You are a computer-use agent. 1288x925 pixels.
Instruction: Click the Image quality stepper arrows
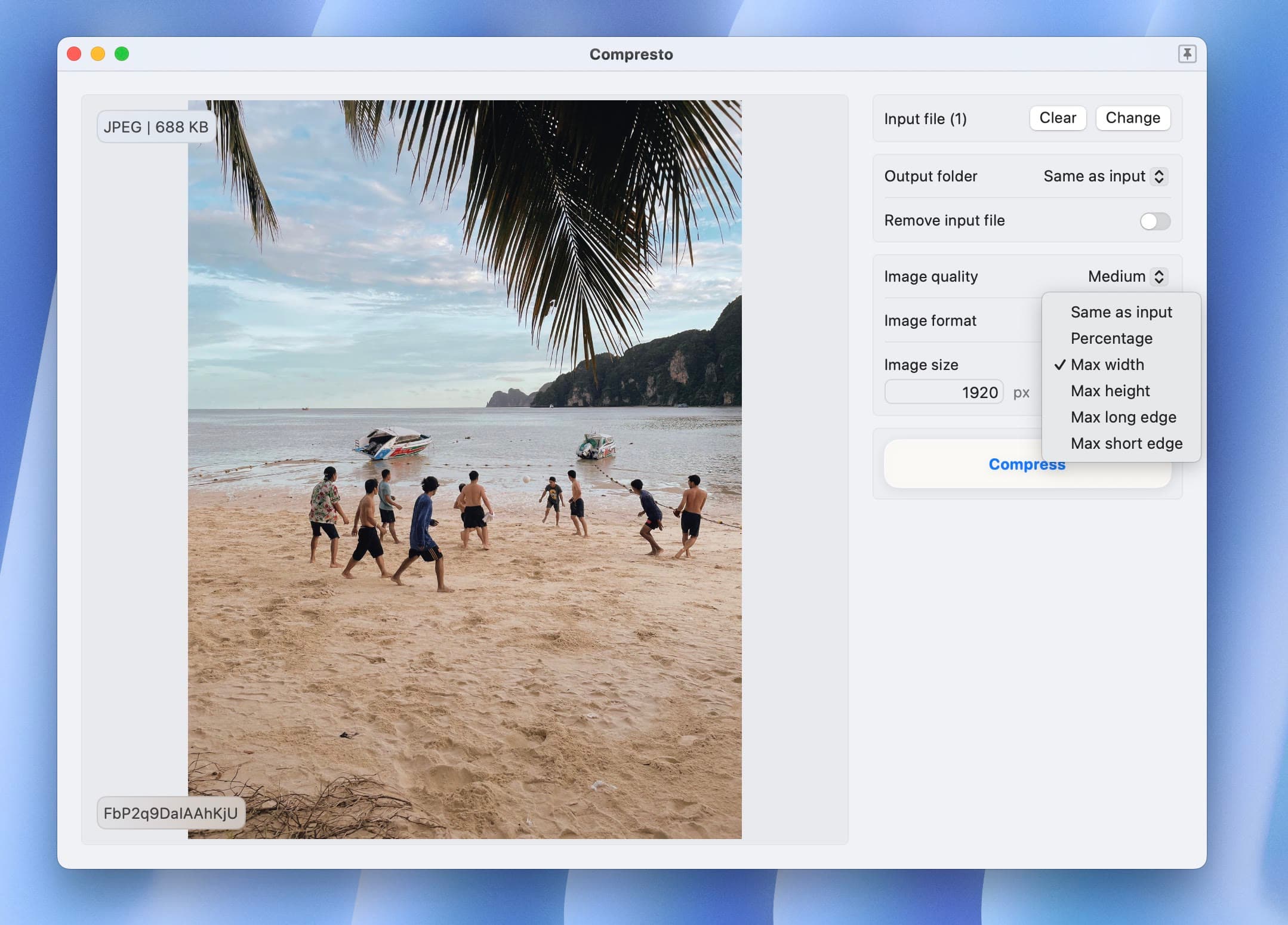[1158, 276]
